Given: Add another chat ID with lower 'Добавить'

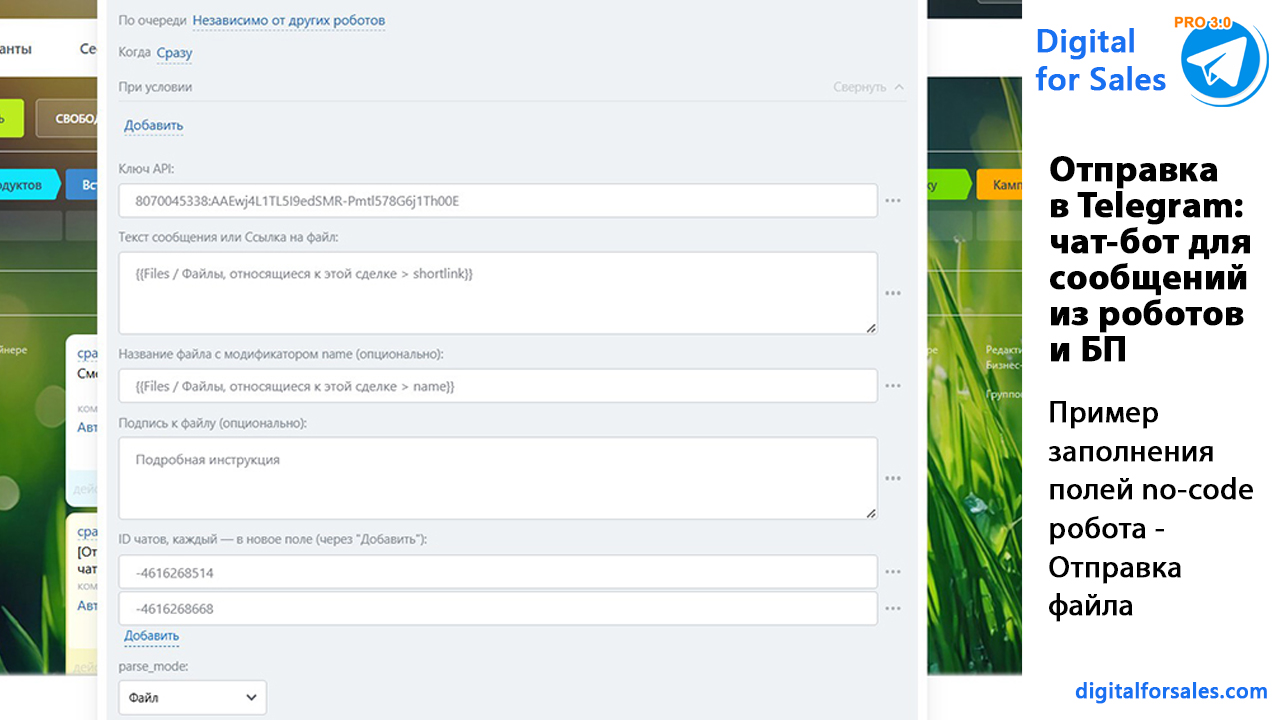Looking at the screenshot, I should pos(152,636).
